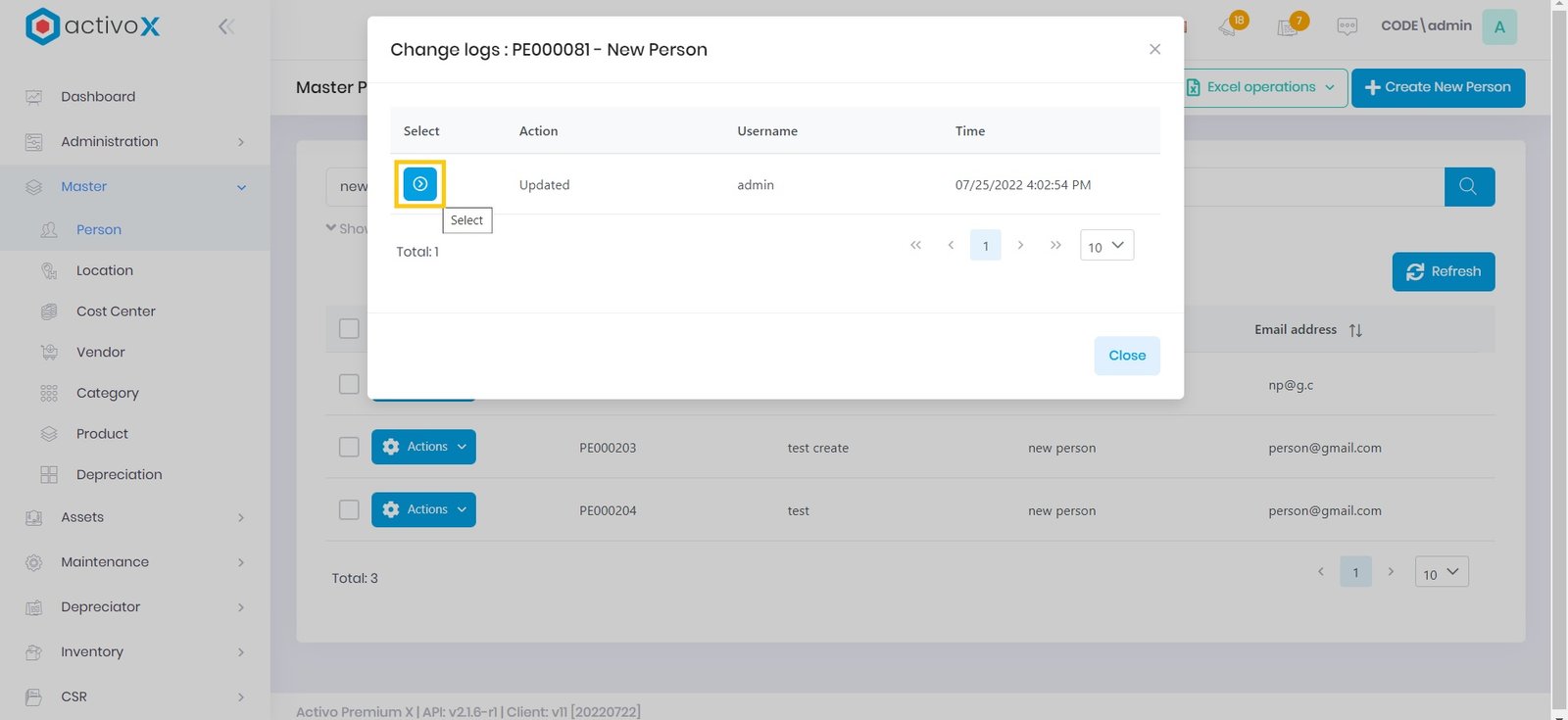
Task: Open the Actions dropdown for PE000204
Action: (423, 509)
